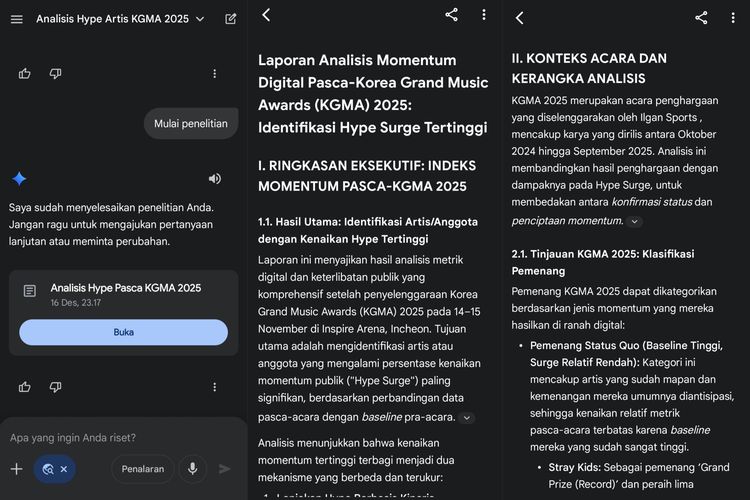The image size is (750, 500).
Task: Like the response below the report card
Action: (24, 387)
